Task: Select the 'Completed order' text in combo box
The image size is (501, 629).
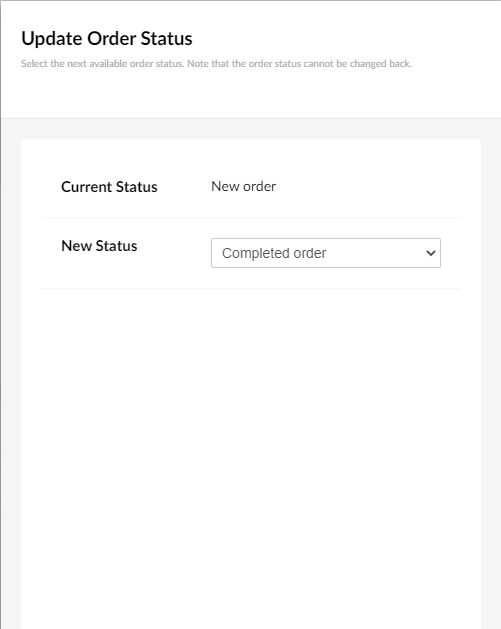Action: 274,253
